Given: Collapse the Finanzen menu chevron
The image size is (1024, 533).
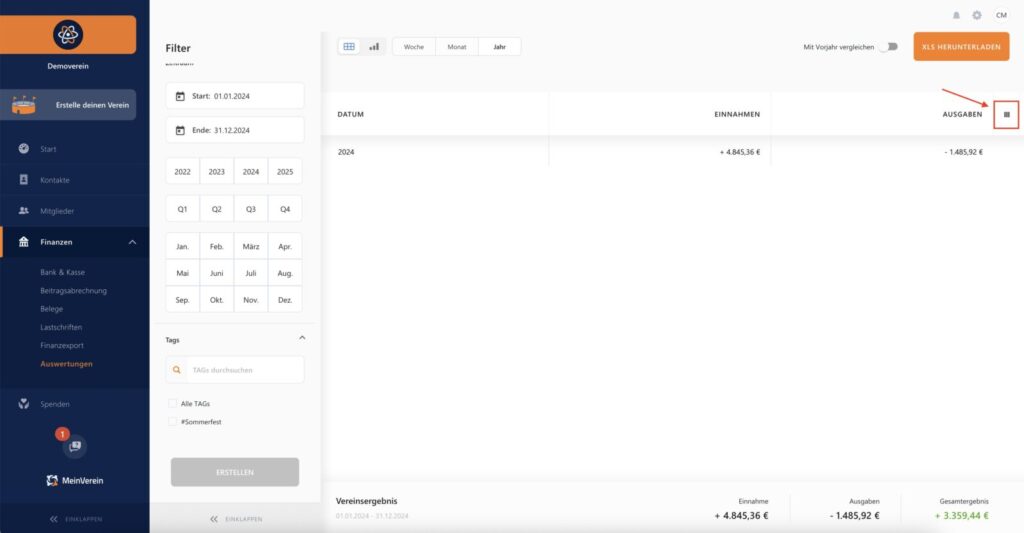Looking at the screenshot, I should coord(133,242).
